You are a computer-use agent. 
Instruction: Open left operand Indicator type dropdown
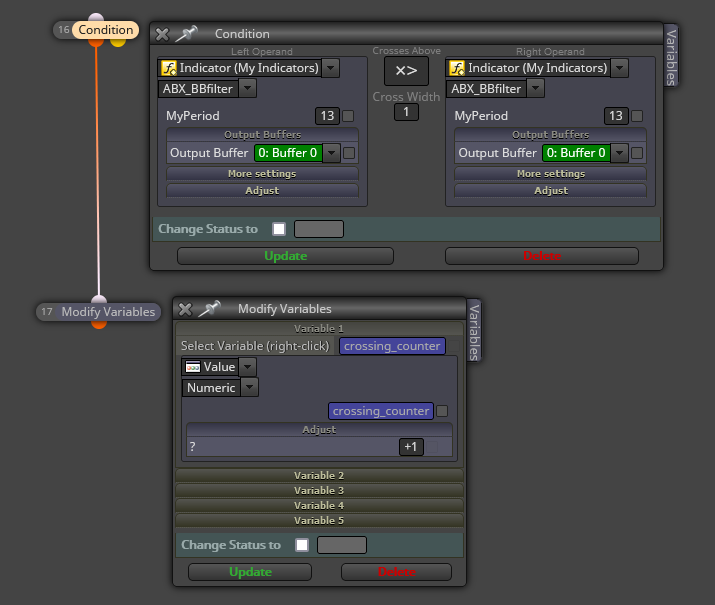pos(331,68)
